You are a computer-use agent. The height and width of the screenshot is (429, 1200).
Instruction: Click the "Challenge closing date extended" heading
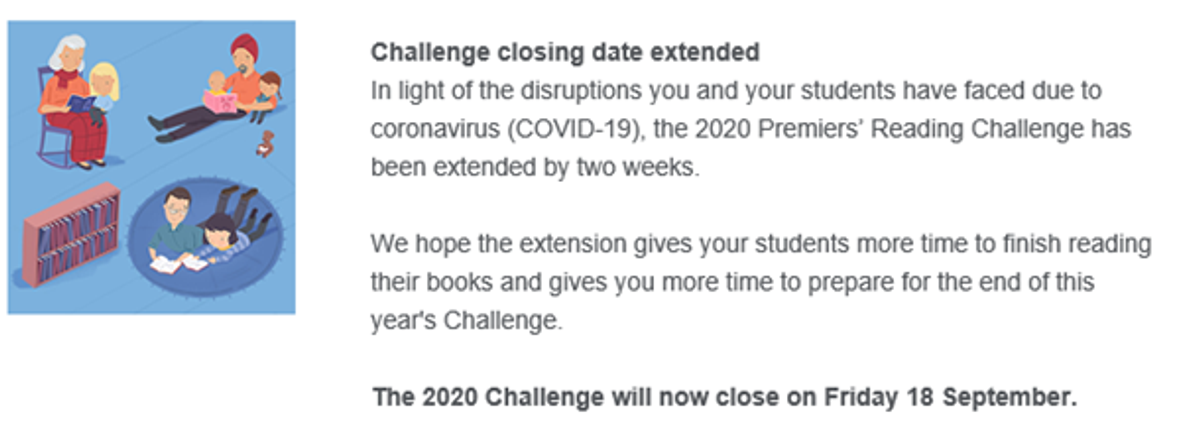tap(565, 51)
